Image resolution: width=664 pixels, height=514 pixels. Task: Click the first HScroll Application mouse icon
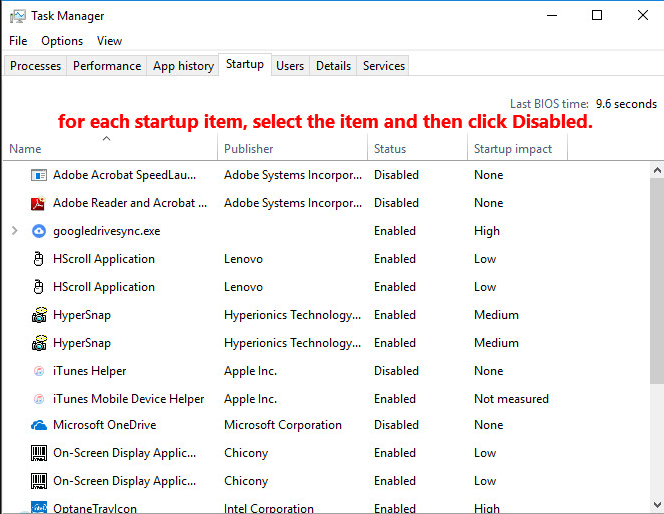[39, 259]
